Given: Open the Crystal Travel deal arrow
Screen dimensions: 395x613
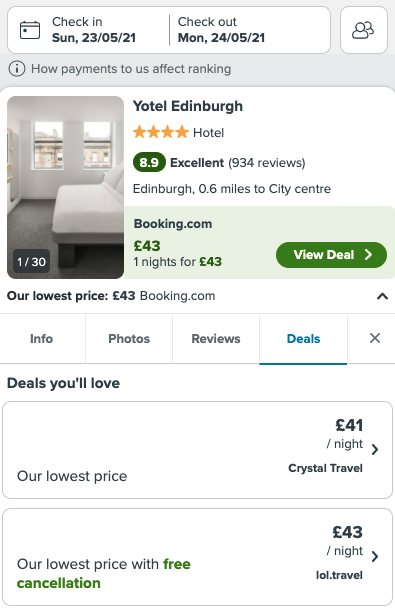Looking at the screenshot, I should 375,450.
